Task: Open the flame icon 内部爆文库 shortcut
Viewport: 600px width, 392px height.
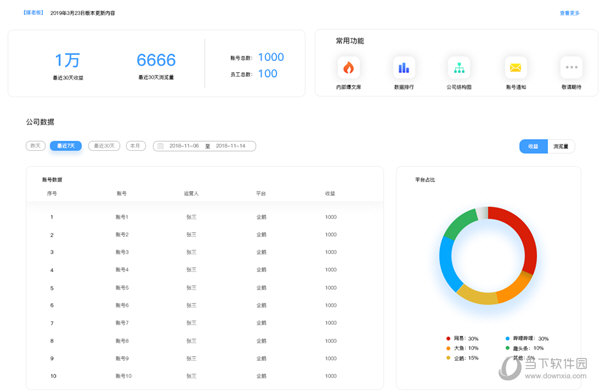Action: point(348,67)
